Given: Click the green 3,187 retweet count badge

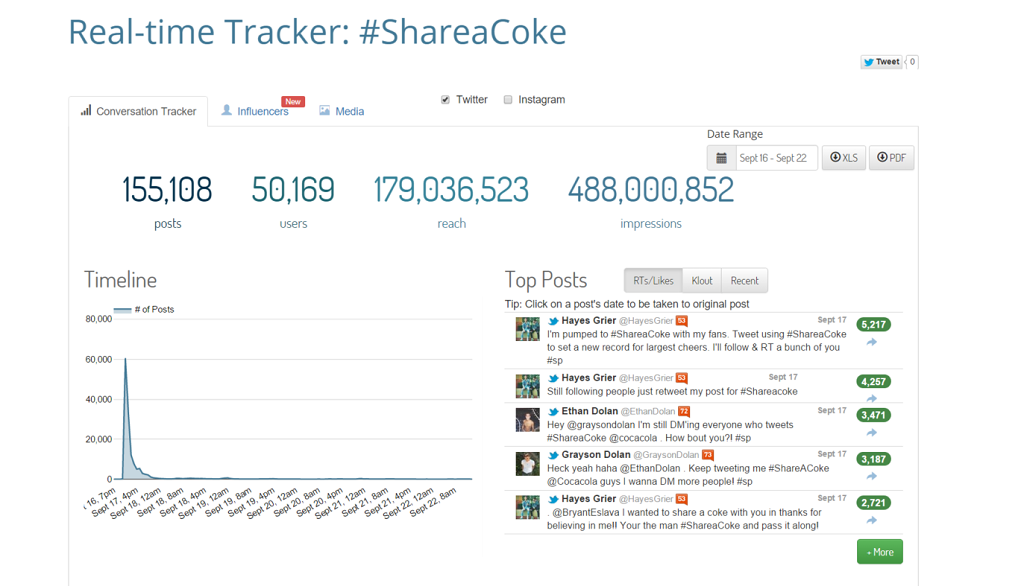Looking at the screenshot, I should point(873,459).
